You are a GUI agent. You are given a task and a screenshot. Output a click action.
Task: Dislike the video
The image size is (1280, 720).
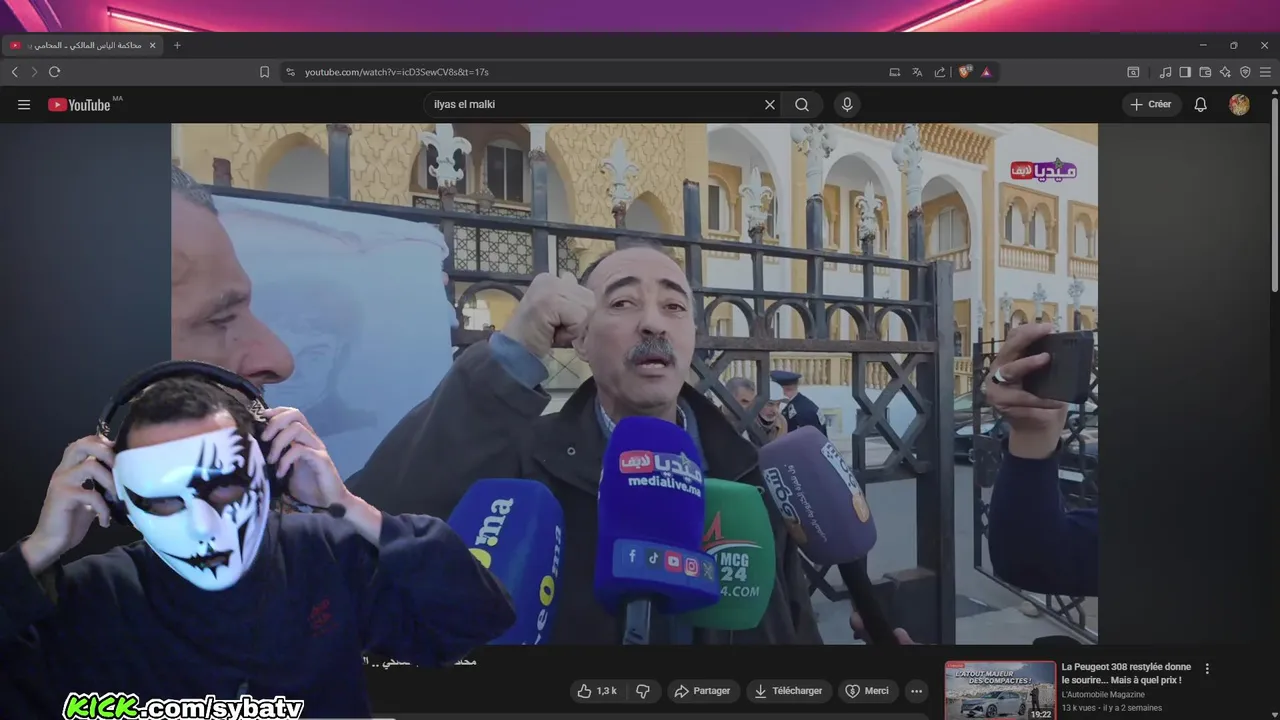(643, 691)
